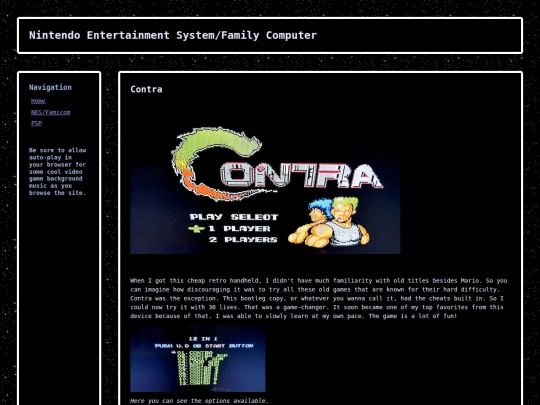Click the paragraph starting 'When I got this cheap retro handheld'

tap(319, 298)
